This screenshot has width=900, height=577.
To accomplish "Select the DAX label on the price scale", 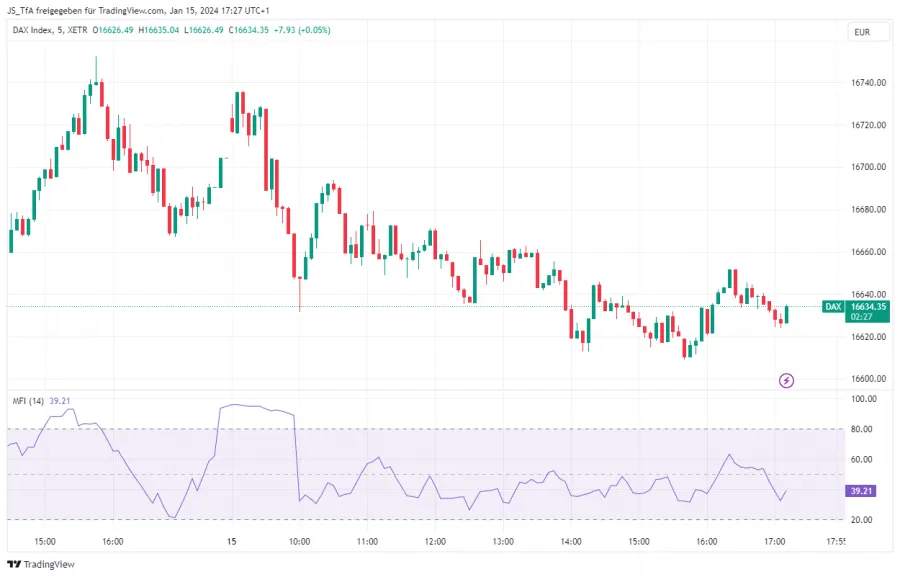I will [x=832, y=308].
